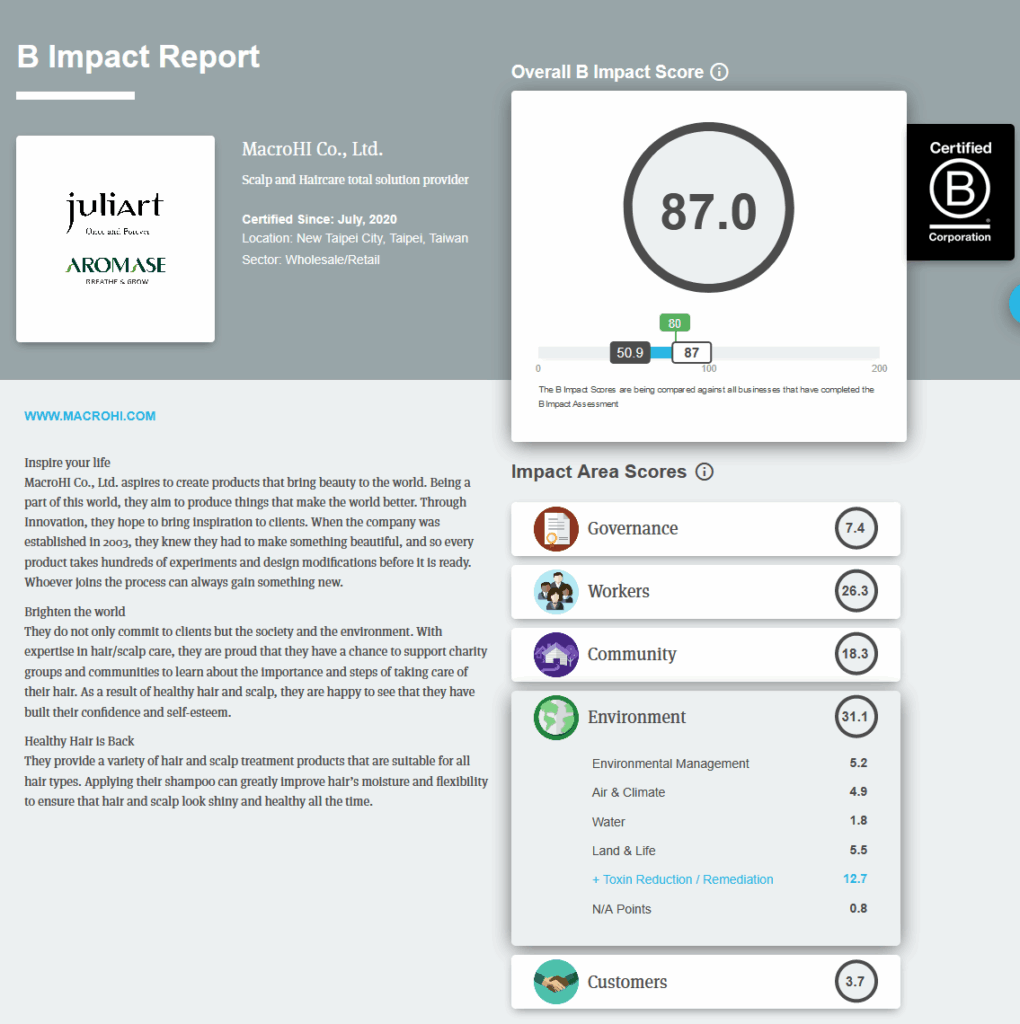Click the Certified Since: July, 2020 text
The height and width of the screenshot is (1024, 1020).
pos(319,219)
